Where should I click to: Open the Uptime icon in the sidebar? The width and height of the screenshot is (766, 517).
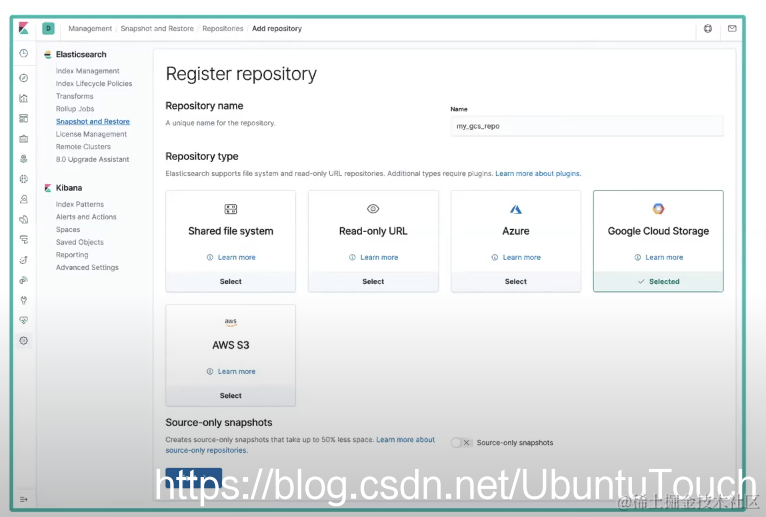click(x=23, y=260)
